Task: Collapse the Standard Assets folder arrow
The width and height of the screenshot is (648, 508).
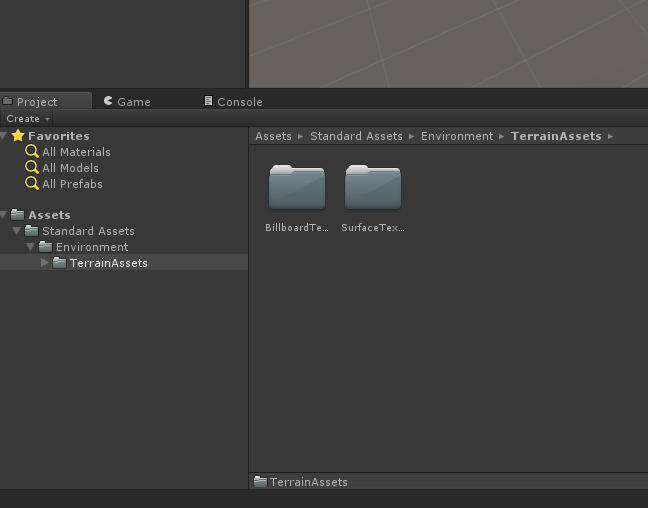Action: coord(17,231)
